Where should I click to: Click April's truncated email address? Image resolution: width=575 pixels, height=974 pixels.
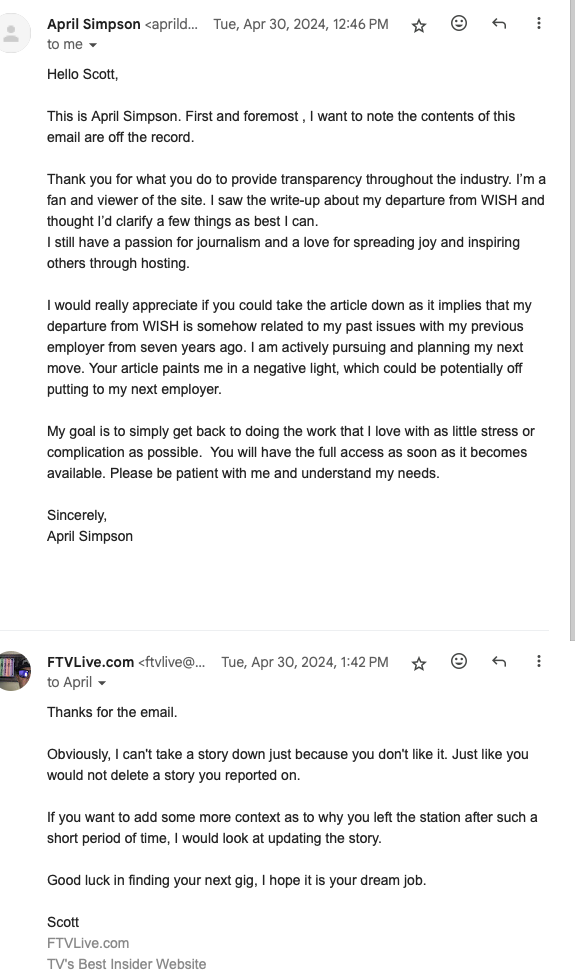171,24
